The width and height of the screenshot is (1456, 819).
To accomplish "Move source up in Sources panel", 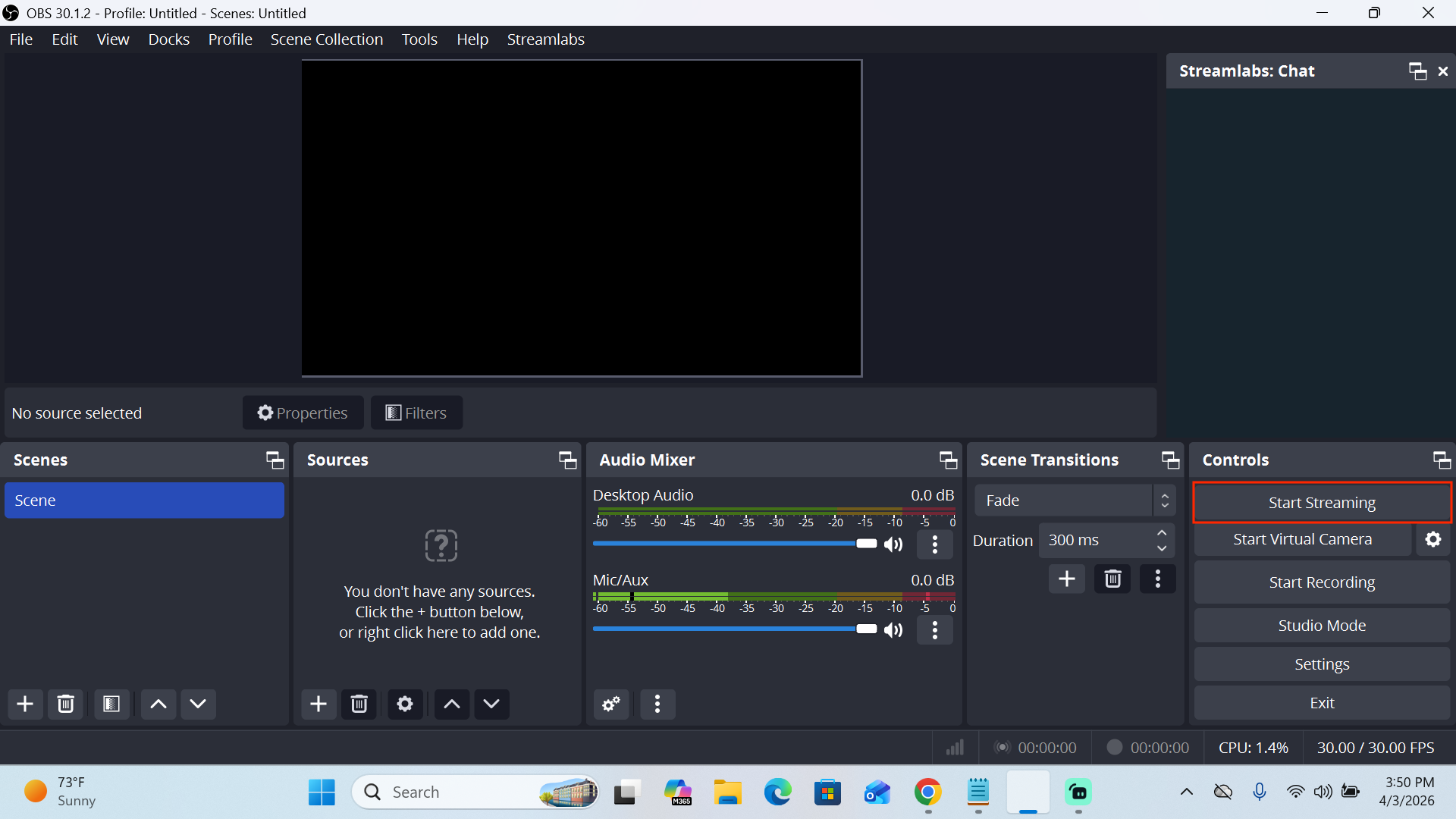I will point(452,704).
